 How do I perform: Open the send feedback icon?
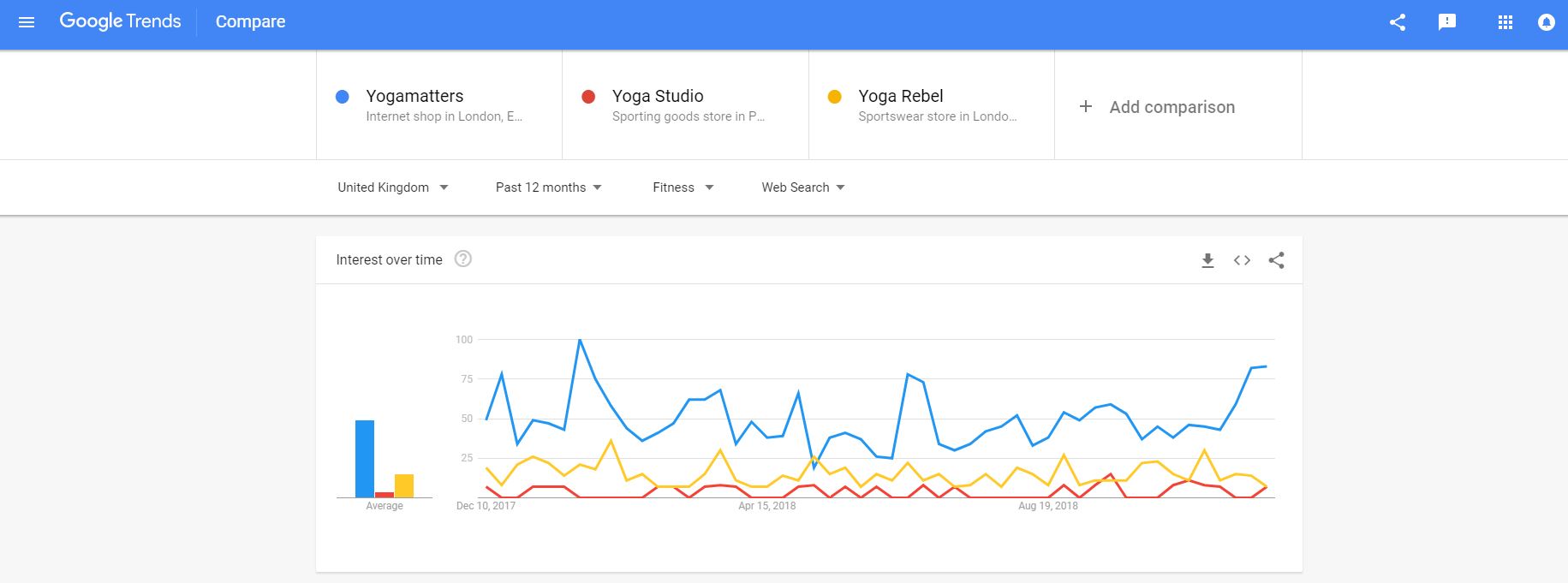click(1447, 22)
